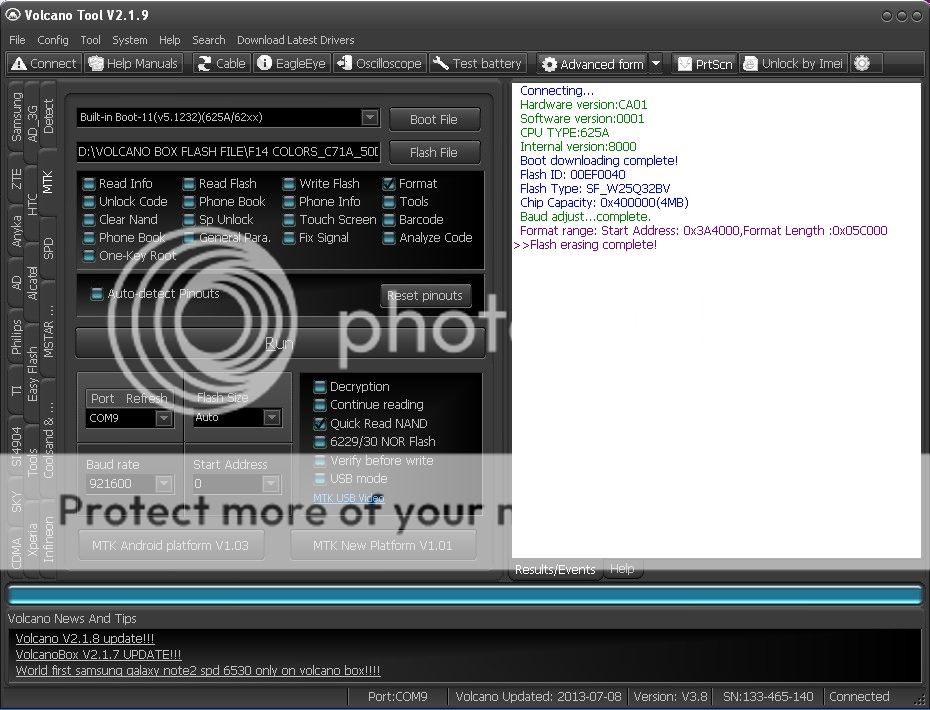Open Unlock by Imei tool
Viewport: 930px width, 710px height.
pyautogui.click(x=793, y=64)
